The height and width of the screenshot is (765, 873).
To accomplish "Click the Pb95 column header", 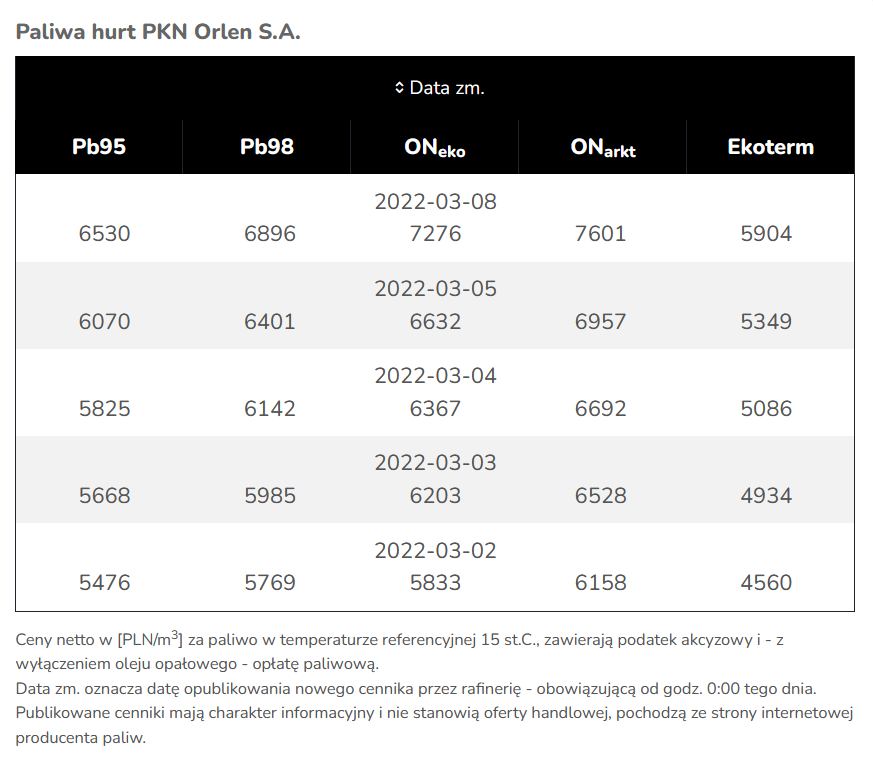I will 99,147.
